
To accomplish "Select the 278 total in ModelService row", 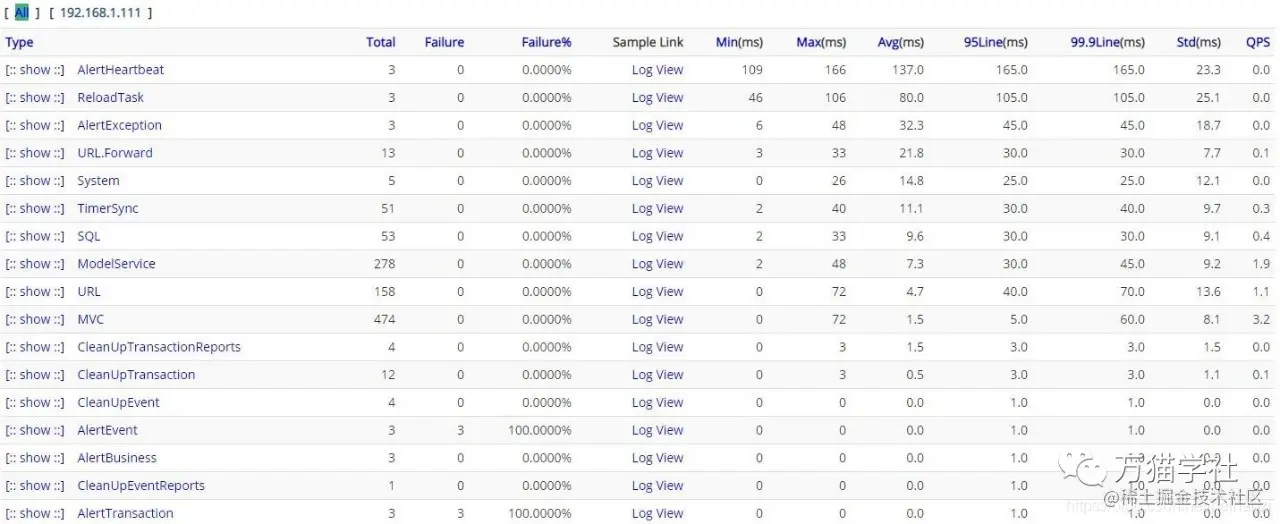I will point(384,264).
